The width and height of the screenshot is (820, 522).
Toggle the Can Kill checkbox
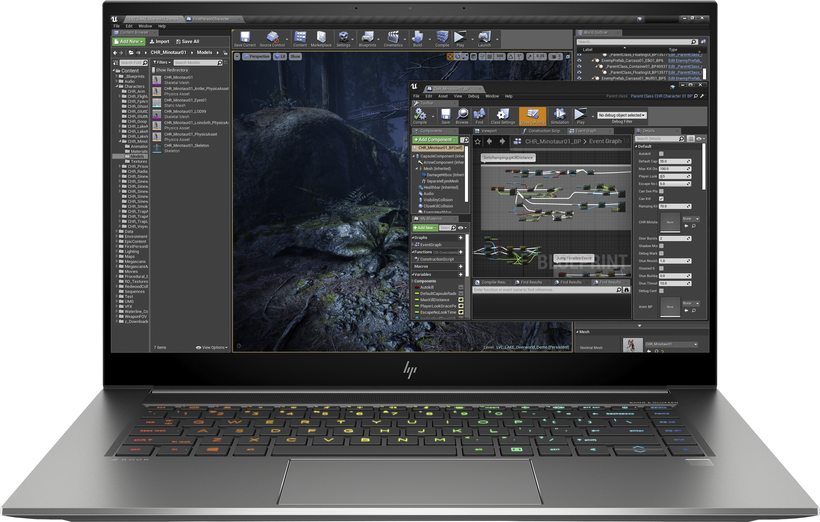661,199
